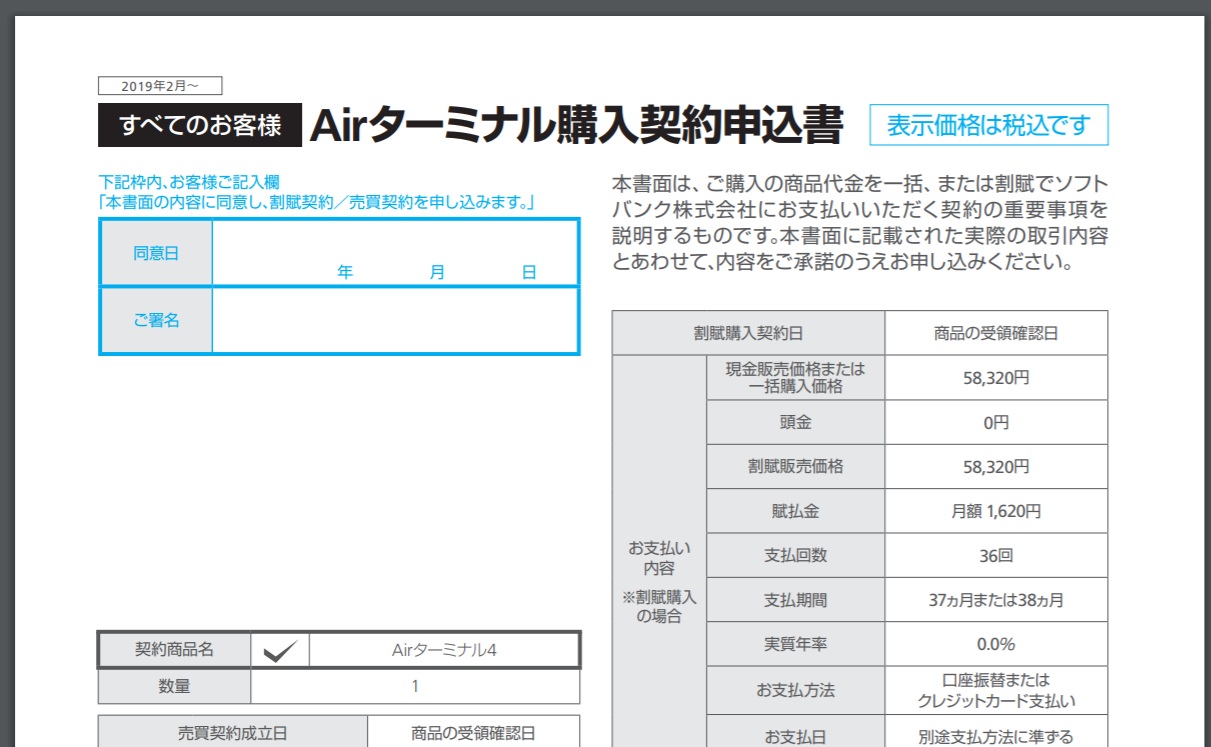Click the ご署名 signature field
1211x747 pixels.
pos(395,320)
